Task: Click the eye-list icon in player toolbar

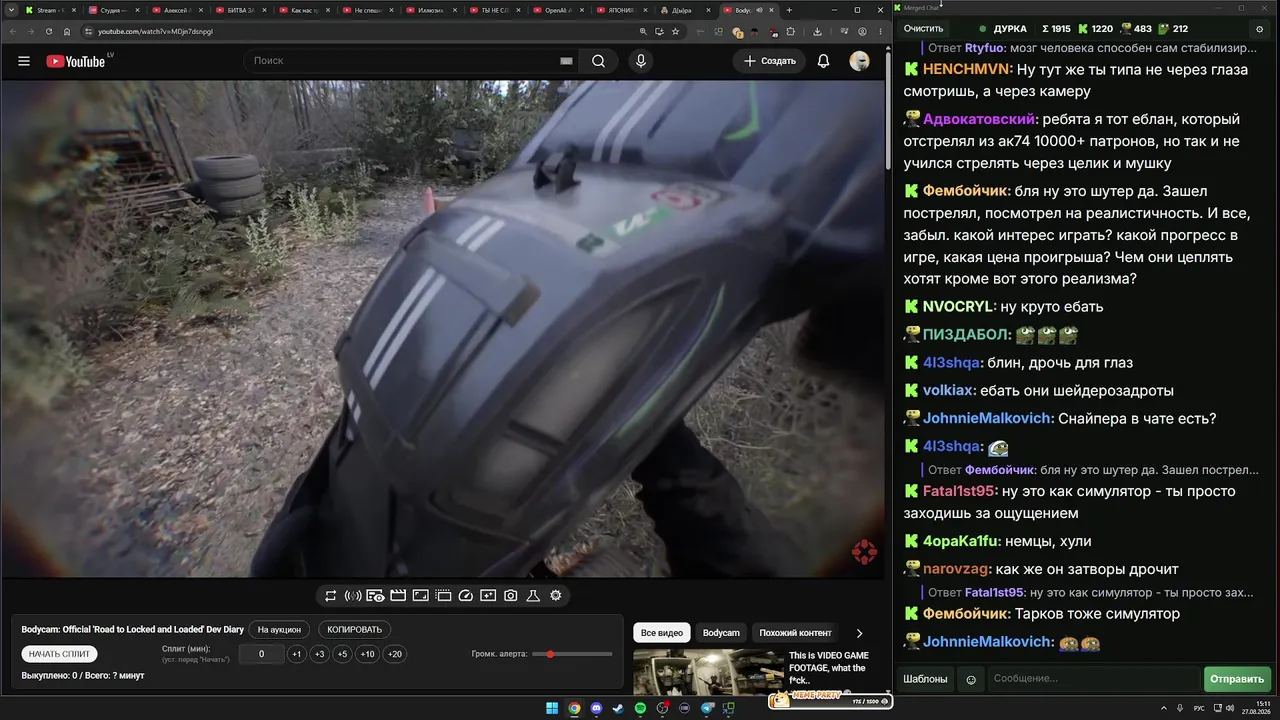Action: pos(375,596)
